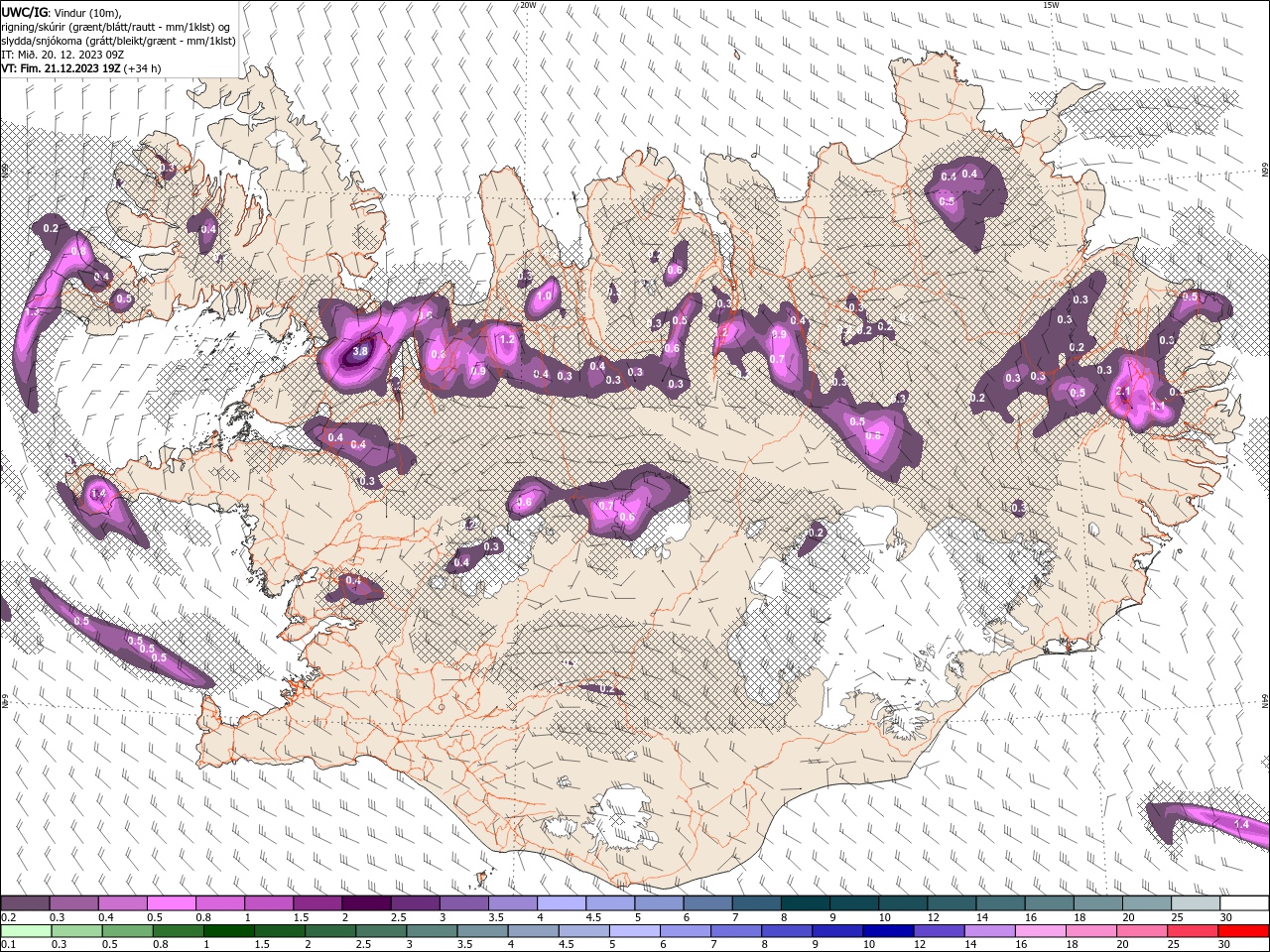Click the 'IT: Mið. 20. 12. 2023 09Z' line
This screenshot has width=1270, height=952.
(x=63, y=55)
